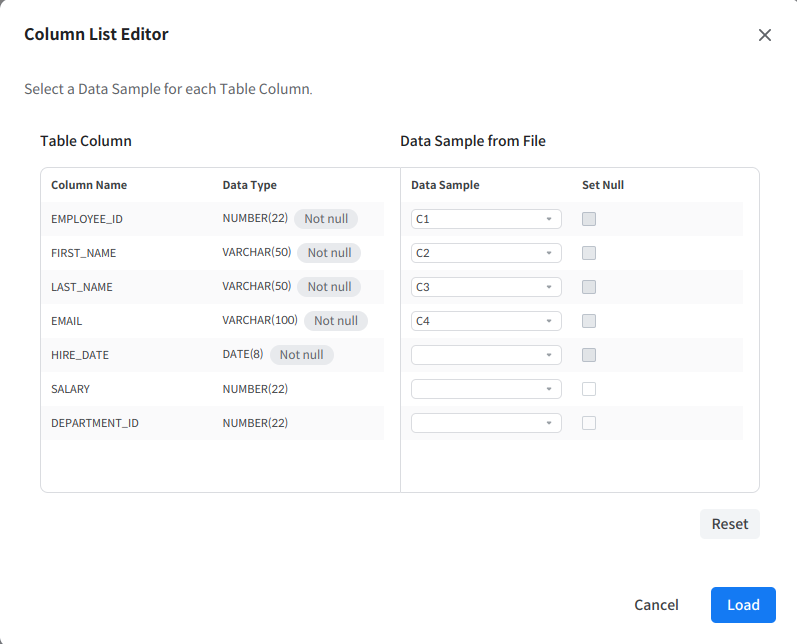Choose a Data Sample for HIRE_DATE
Viewport: 797px width, 644px height.
click(x=486, y=355)
